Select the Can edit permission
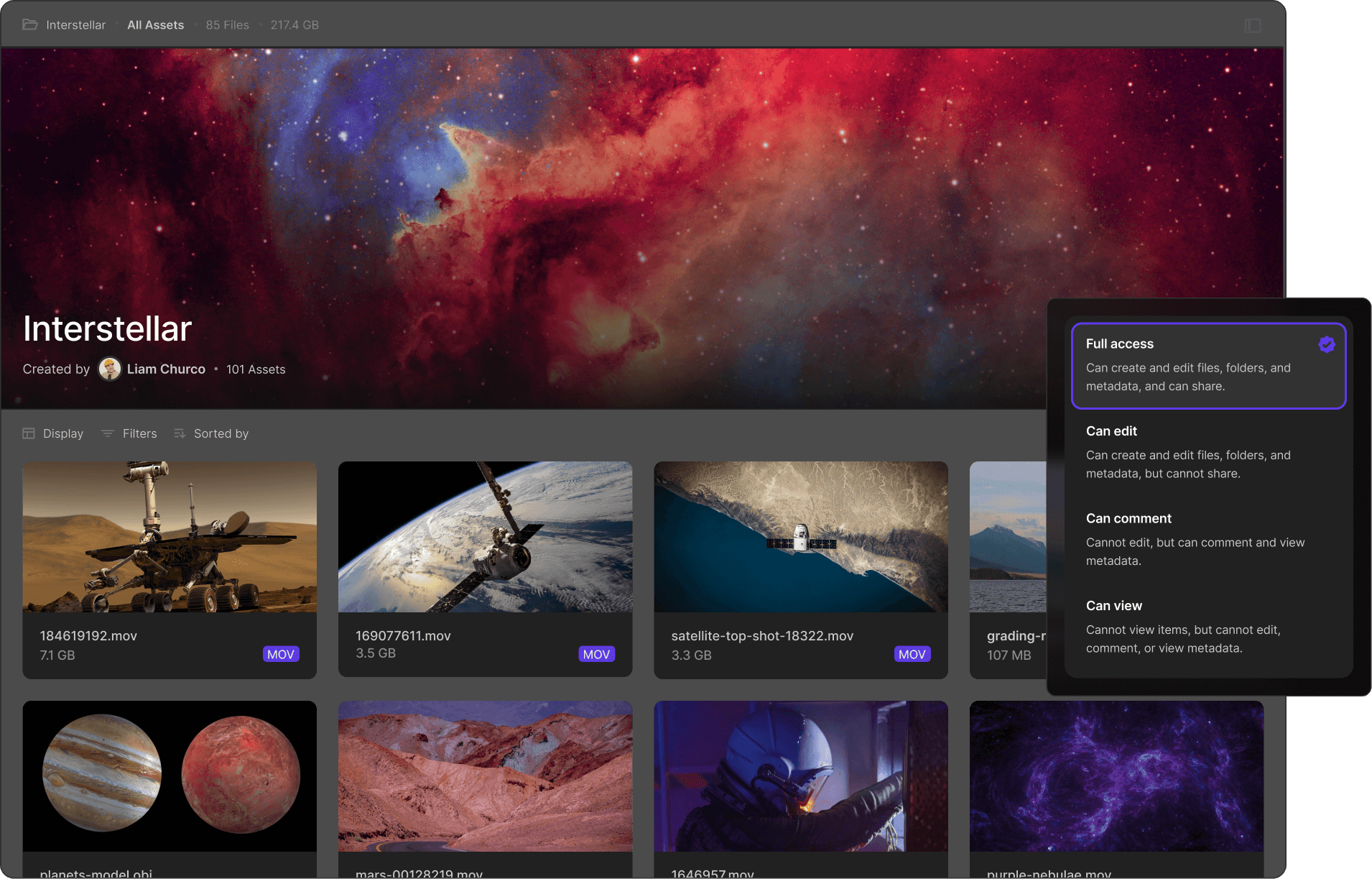 (1208, 452)
